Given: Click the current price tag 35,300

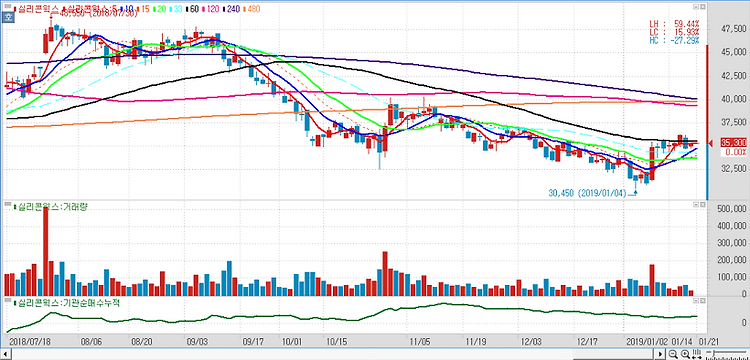Looking at the screenshot, I should (x=733, y=143).
